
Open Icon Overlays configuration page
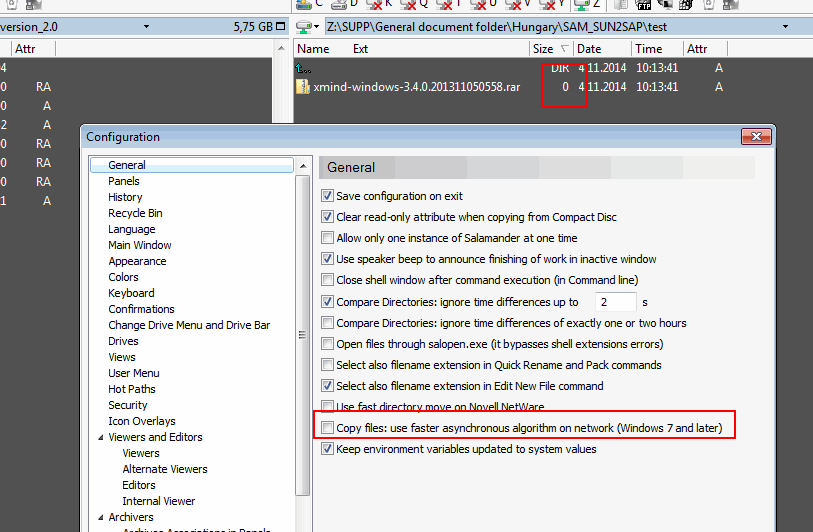point(142,421)
